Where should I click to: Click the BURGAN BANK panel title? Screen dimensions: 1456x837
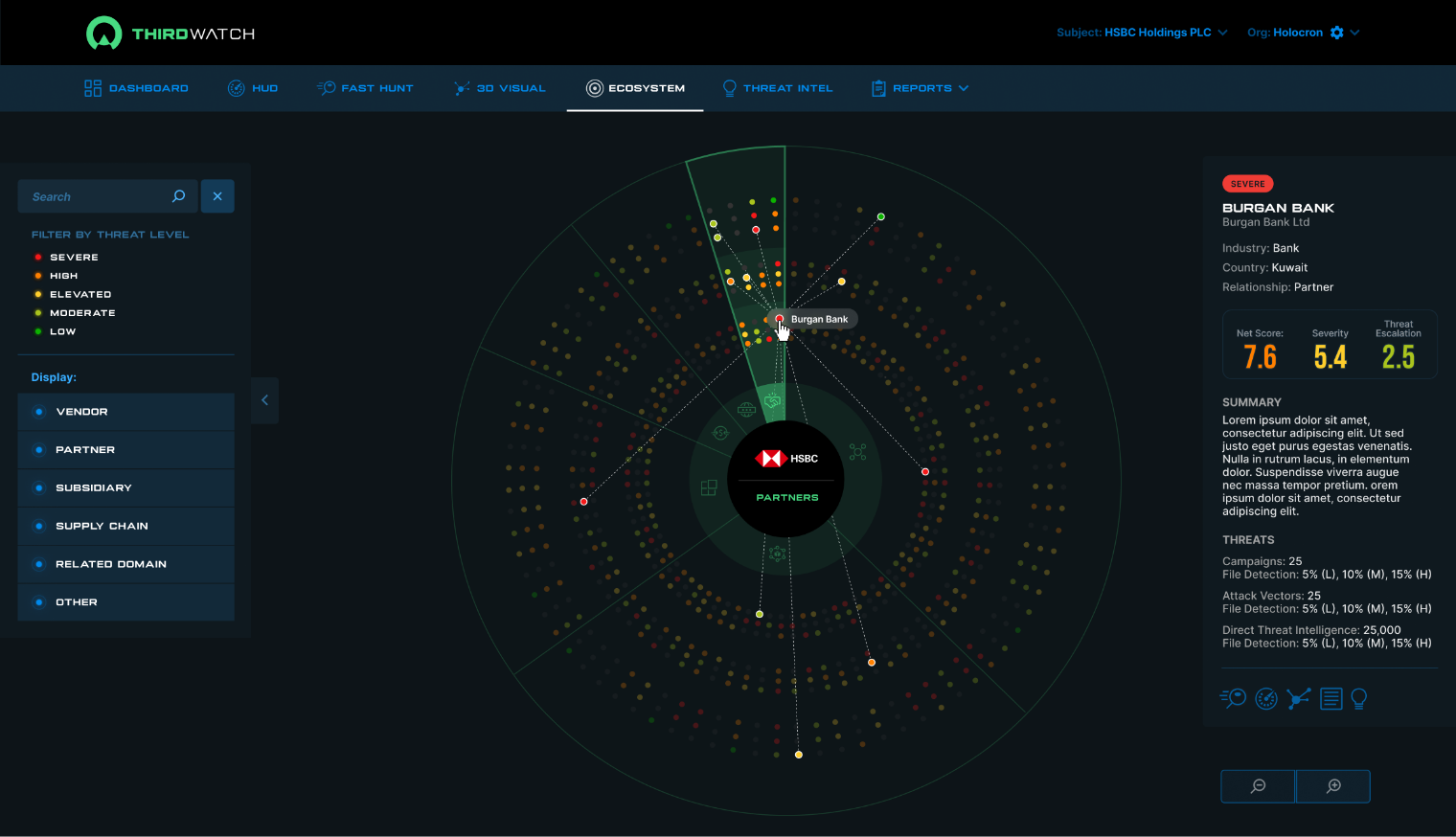click(x=1278, y=208)
